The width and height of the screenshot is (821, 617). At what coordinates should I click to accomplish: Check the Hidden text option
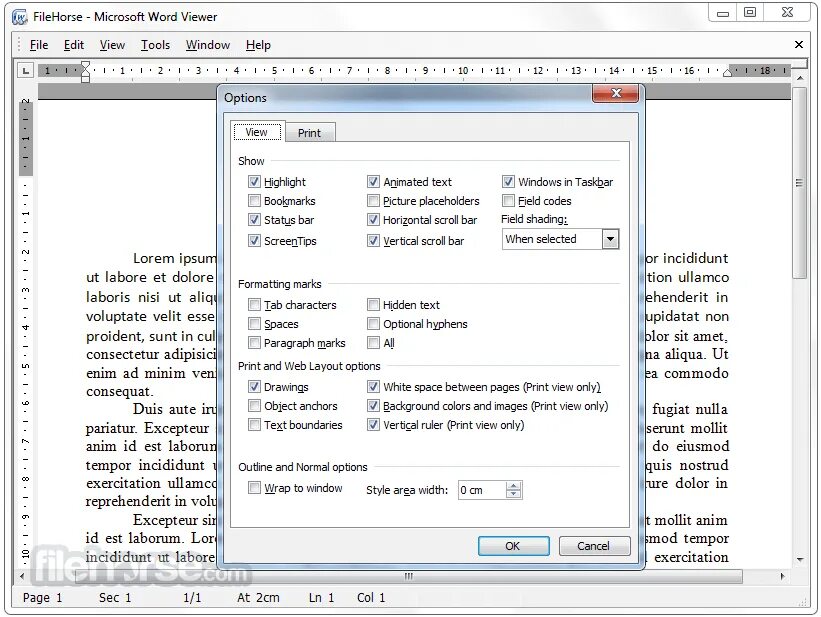(373, 305)
